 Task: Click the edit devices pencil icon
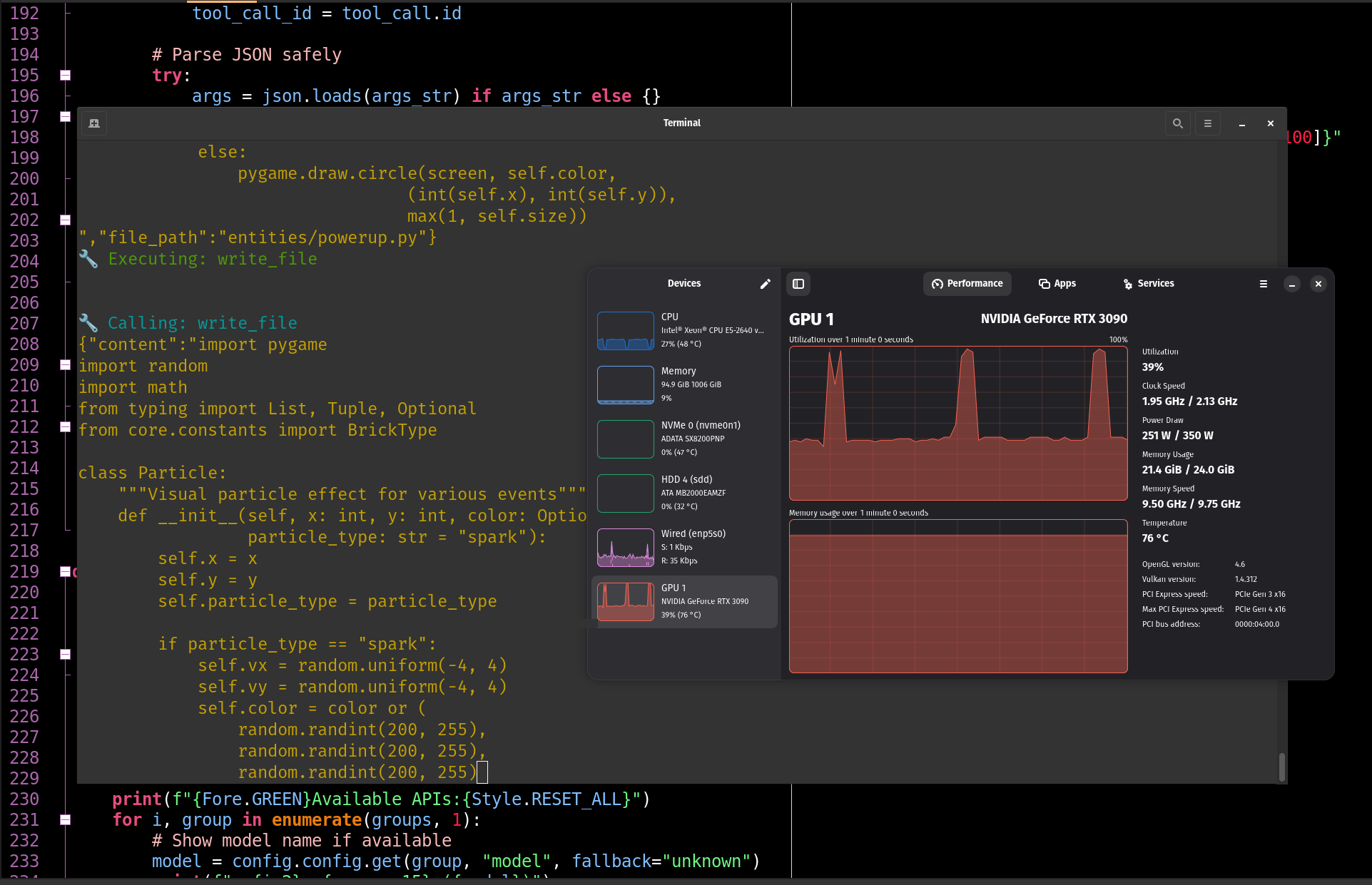coord(765,284)
